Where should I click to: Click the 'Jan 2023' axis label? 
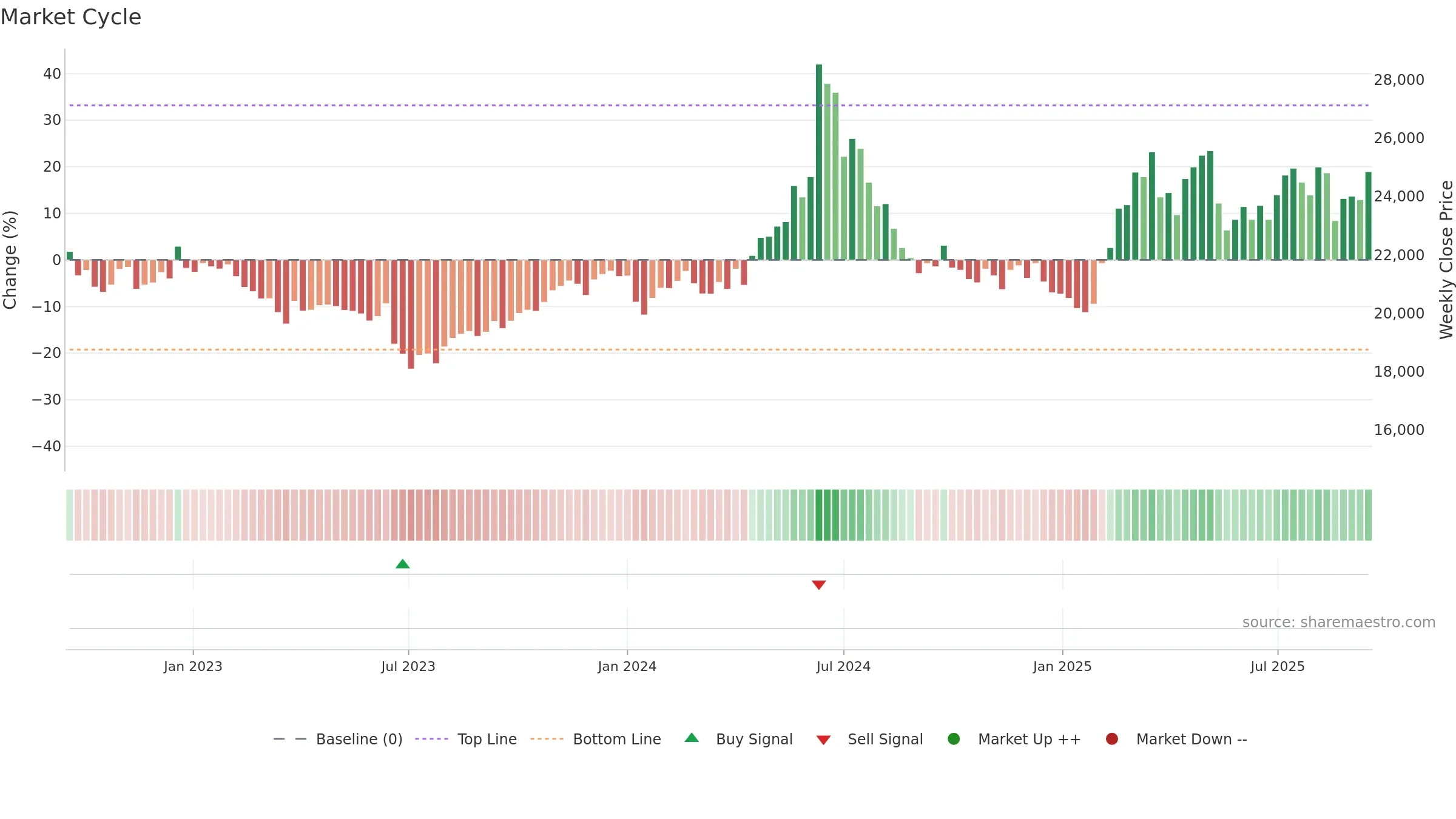(x=193, y=666)
